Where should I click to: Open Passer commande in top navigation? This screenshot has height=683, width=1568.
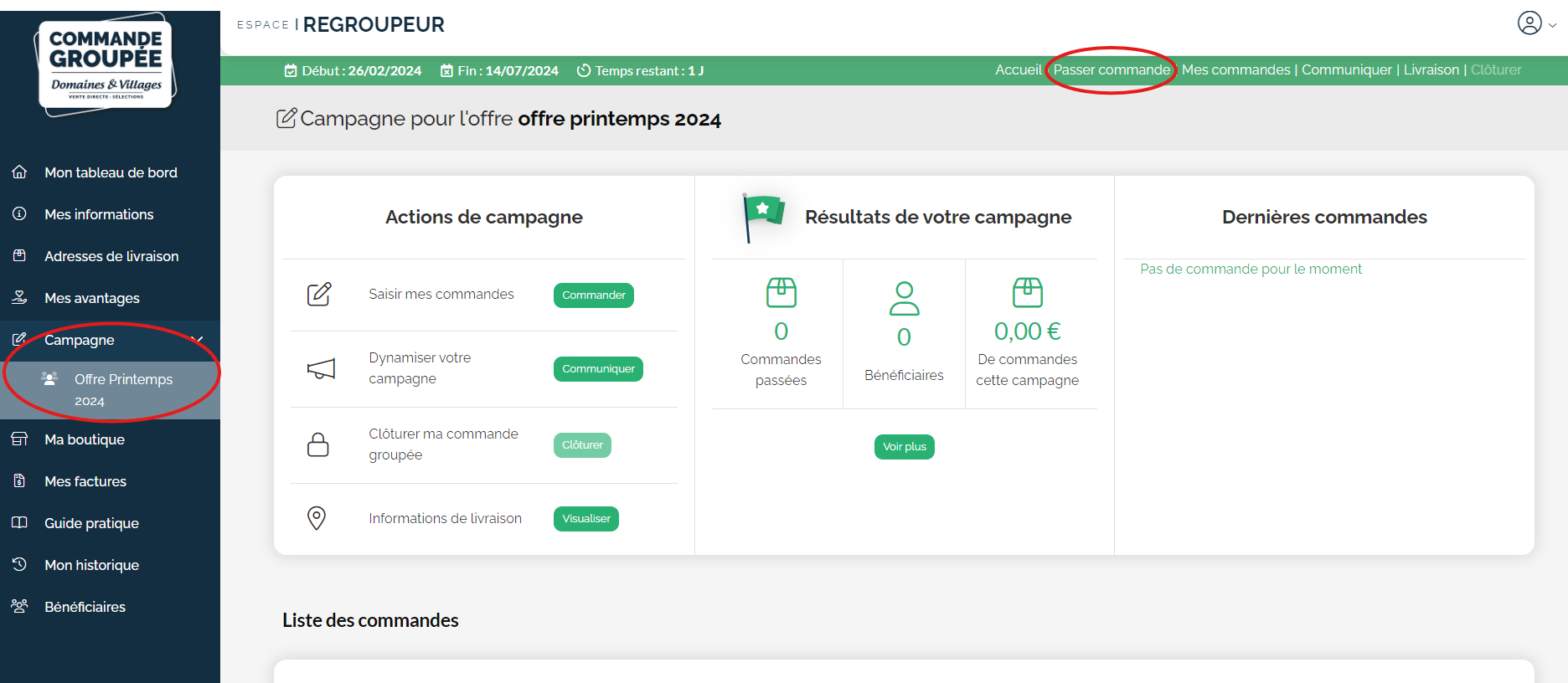1112,70
